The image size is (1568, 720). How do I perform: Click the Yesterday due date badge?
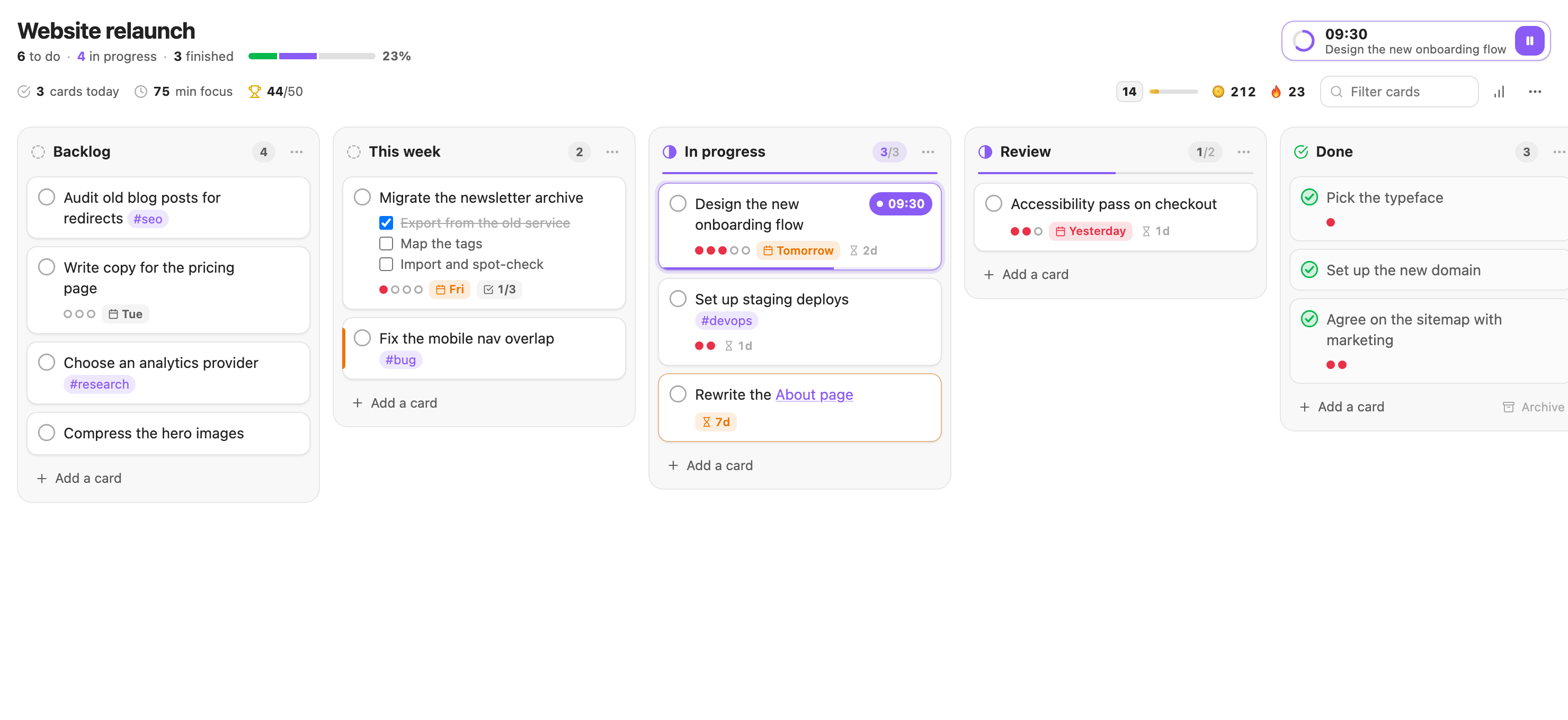coord(1090,231)
